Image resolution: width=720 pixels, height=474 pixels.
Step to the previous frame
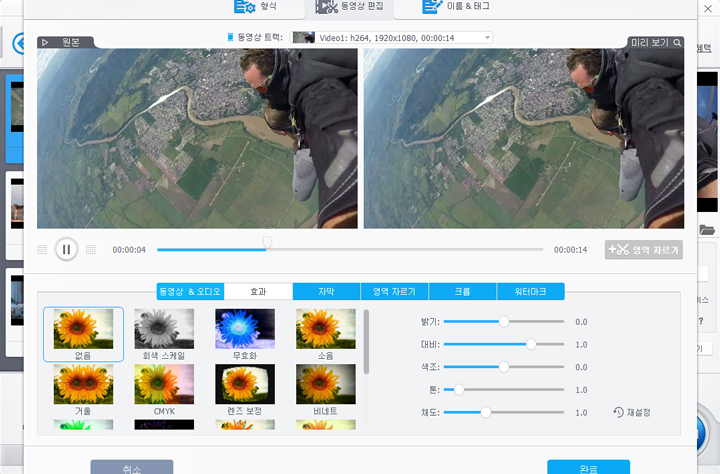pyautogui.click(x=42, y=249)
